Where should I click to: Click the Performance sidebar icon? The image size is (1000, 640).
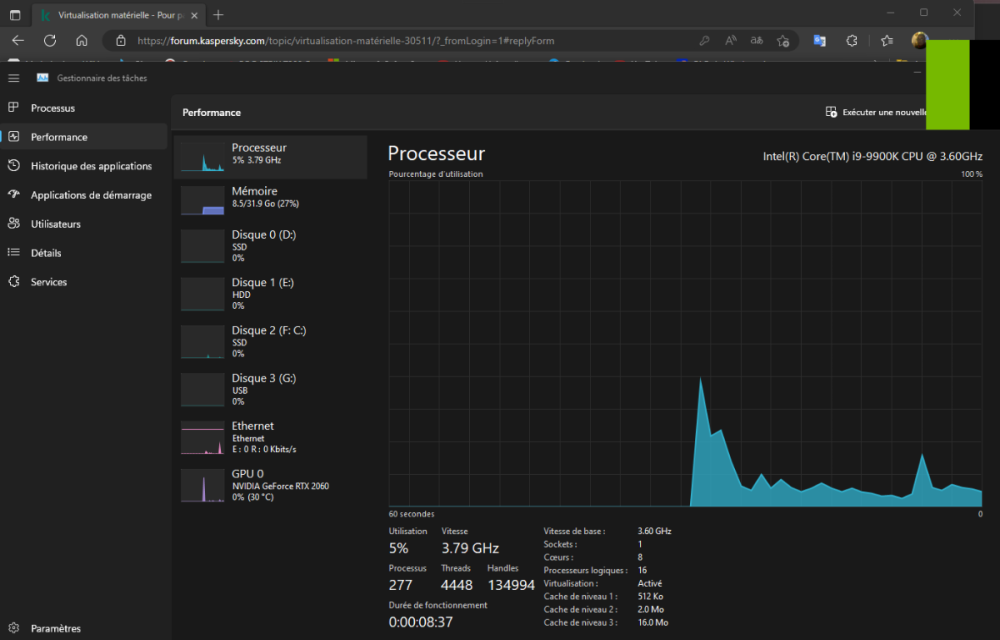point(13,137)
